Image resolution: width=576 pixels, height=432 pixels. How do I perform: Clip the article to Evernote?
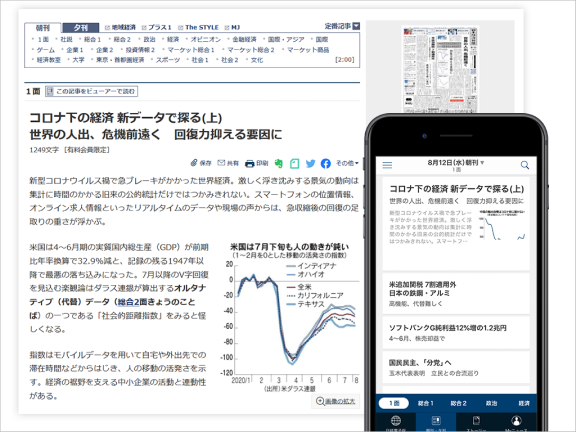pyautogui.click(x=279, y=163)
